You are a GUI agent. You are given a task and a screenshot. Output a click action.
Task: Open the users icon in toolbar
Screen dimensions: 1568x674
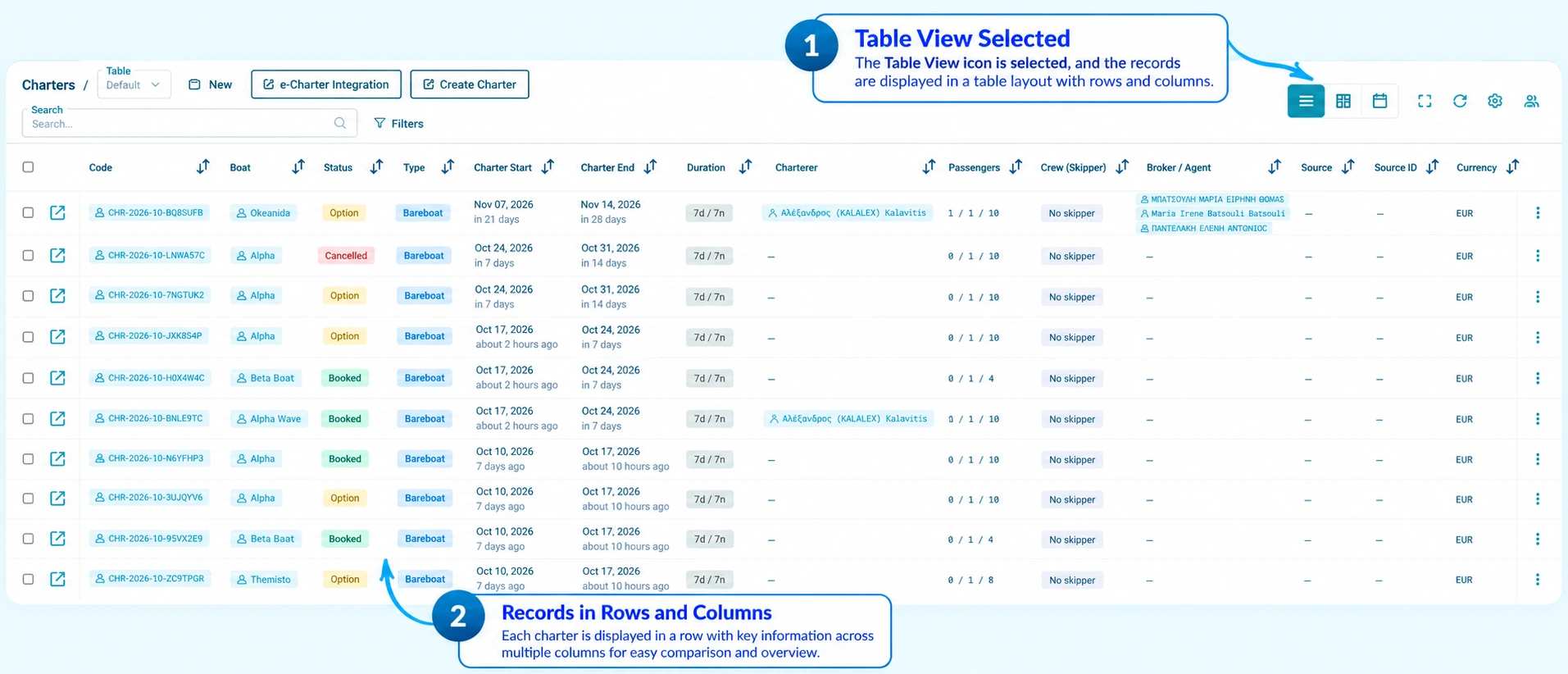[1531, 101]
